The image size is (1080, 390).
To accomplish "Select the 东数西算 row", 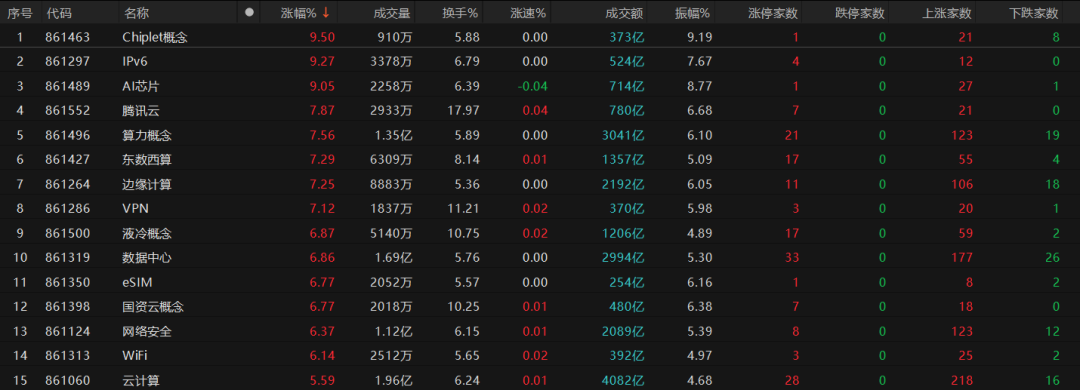I will [x=540, y=160].
